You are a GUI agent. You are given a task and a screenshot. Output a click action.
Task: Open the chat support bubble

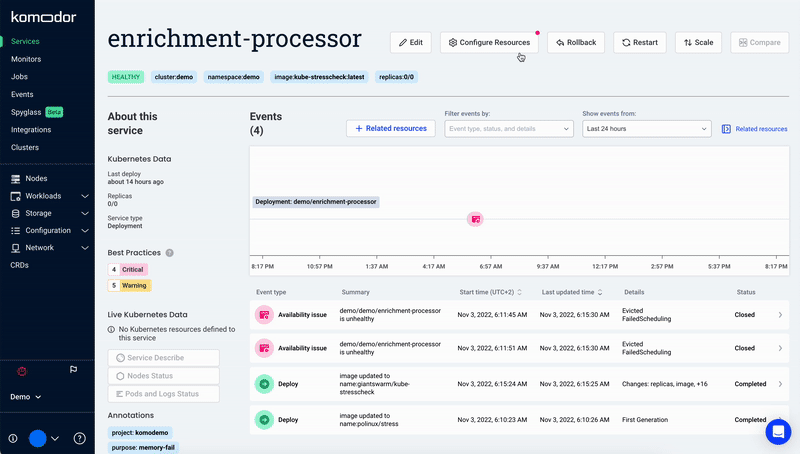pyautogui.click(x=778, y=432)
